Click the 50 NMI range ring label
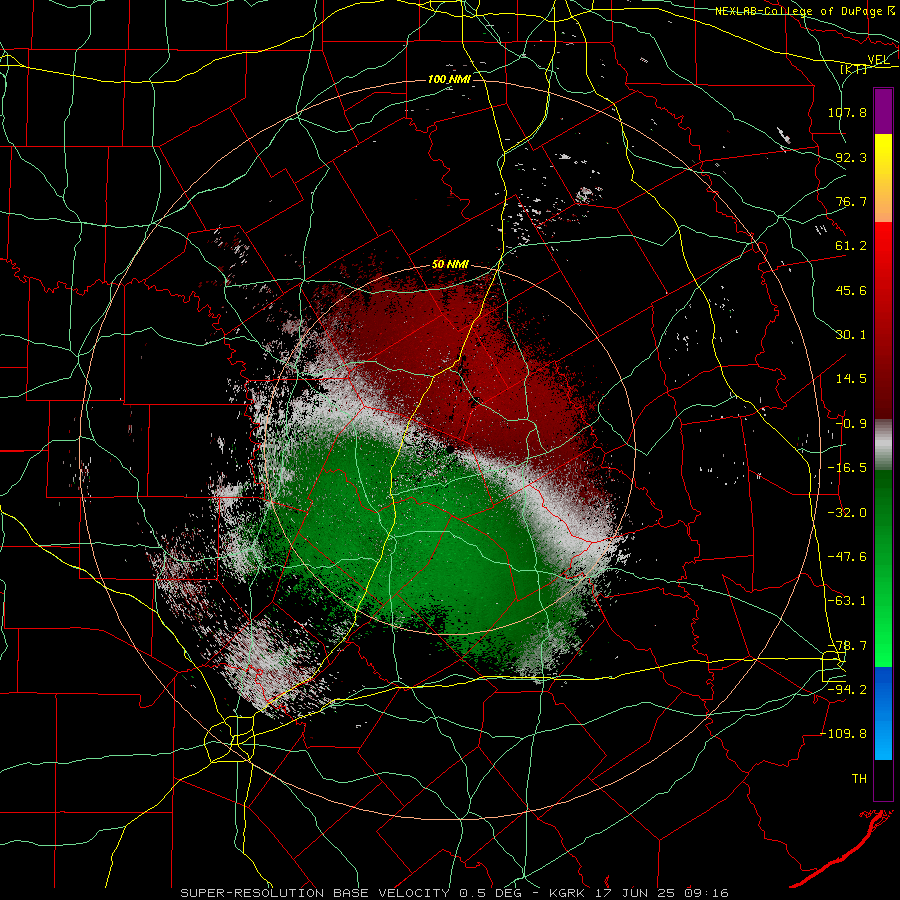The height and width of the screenshot is (900, 900). 450,265
